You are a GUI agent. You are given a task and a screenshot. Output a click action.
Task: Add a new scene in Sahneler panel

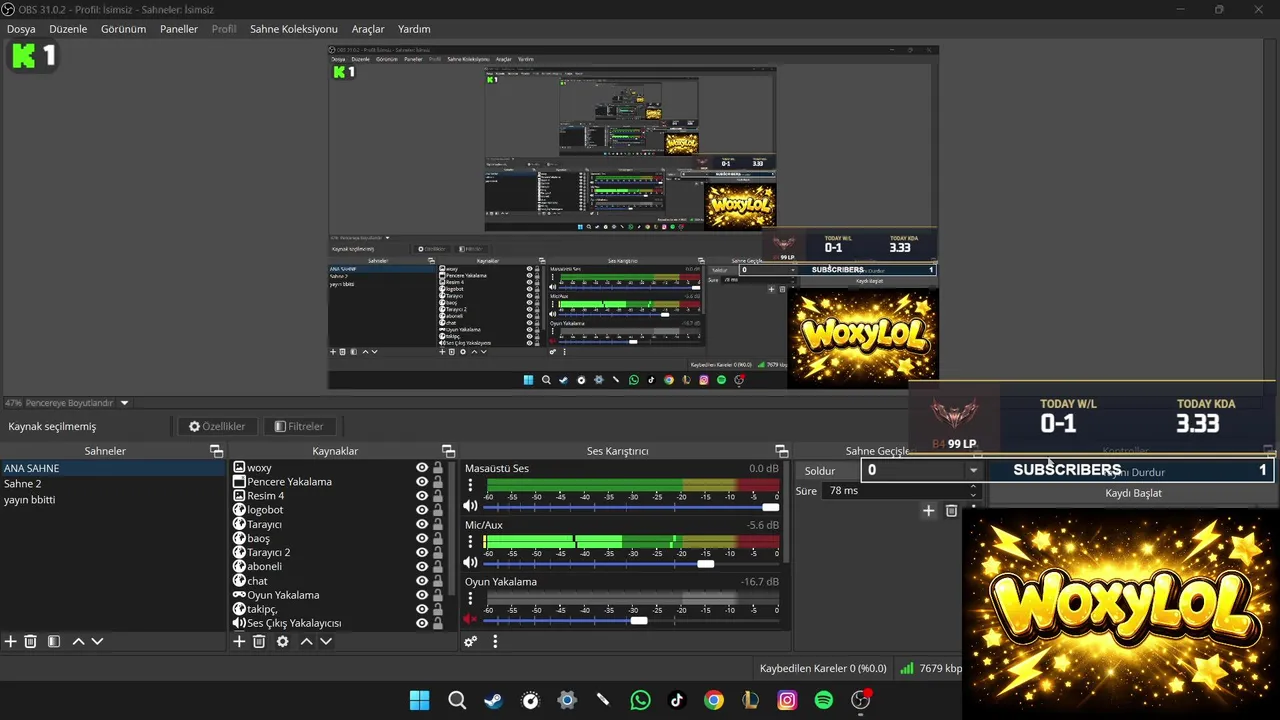pos(11,641)
